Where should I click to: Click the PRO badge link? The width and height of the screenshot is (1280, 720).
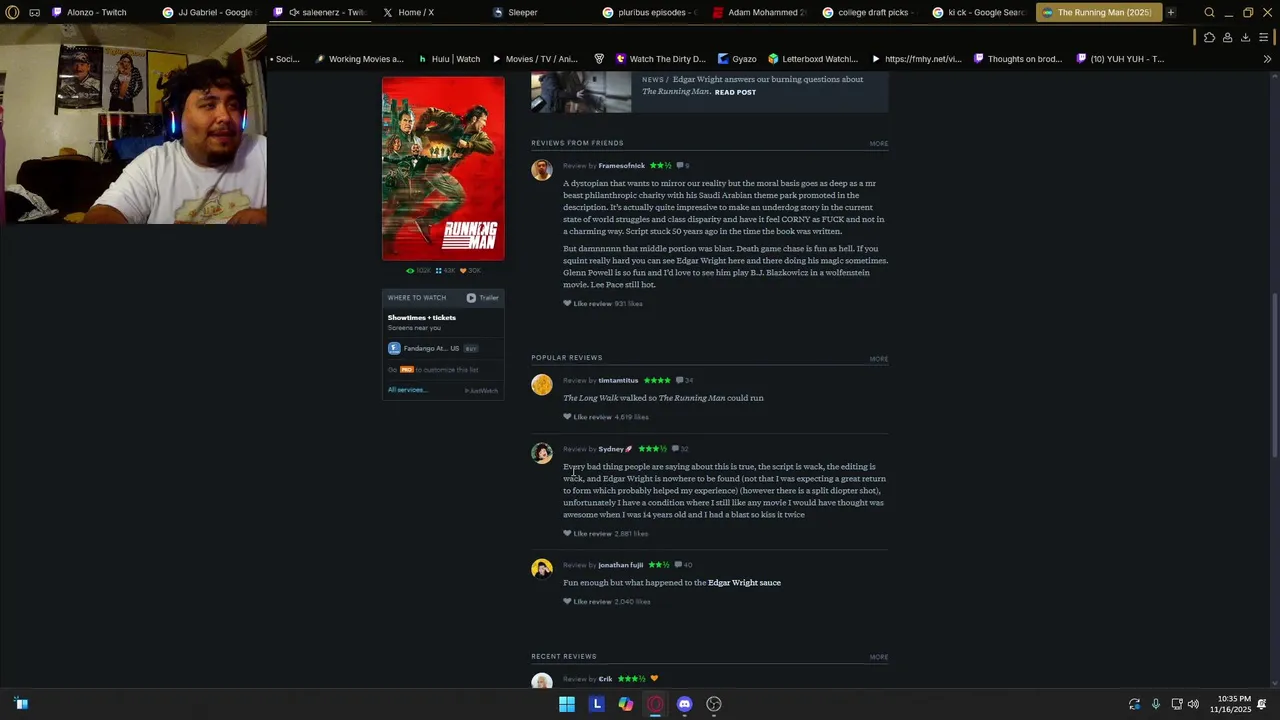407,370
